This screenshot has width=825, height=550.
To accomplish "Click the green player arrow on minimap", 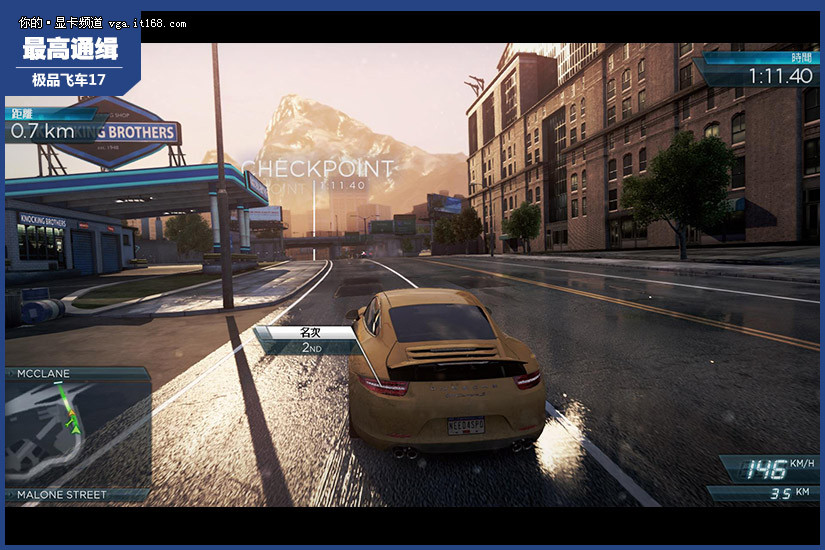I will tap(76, 429).
